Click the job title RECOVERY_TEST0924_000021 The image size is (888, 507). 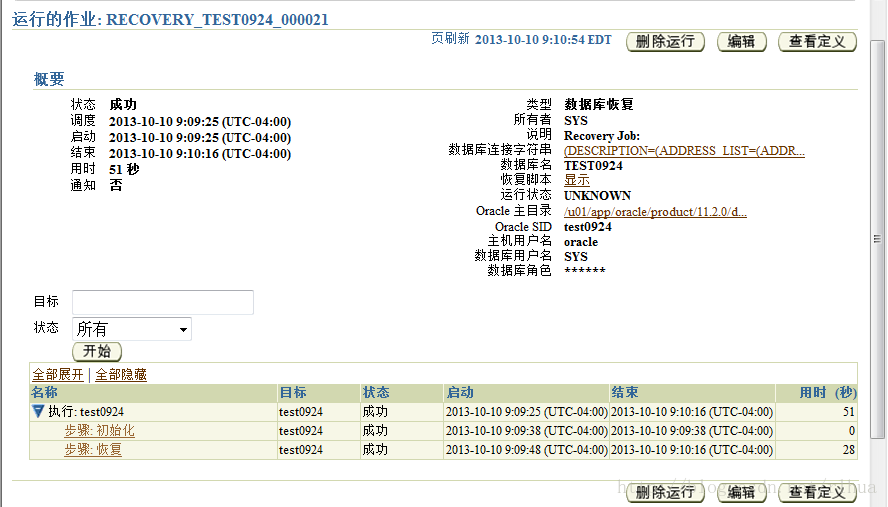click(217, 20)
